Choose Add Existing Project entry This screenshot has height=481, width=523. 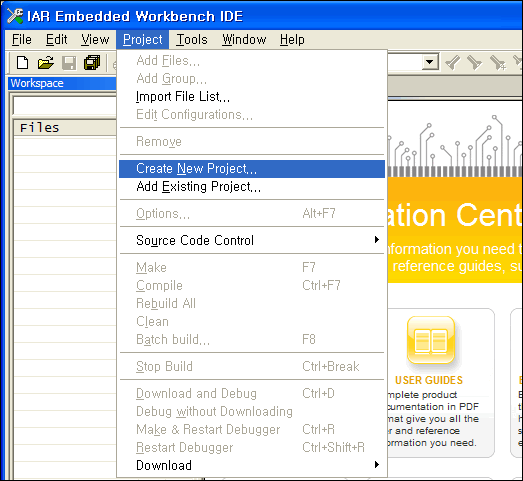(x=252, y=187)
